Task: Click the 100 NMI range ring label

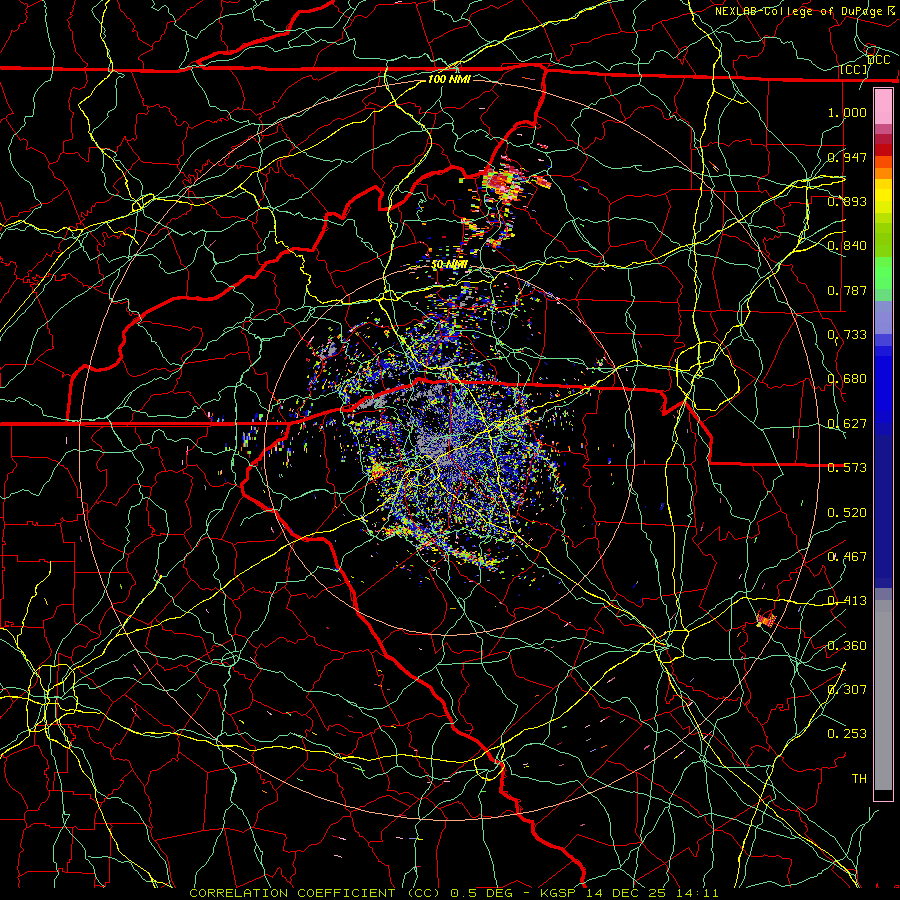Action: pyautogui.click(x=449, y=79)
